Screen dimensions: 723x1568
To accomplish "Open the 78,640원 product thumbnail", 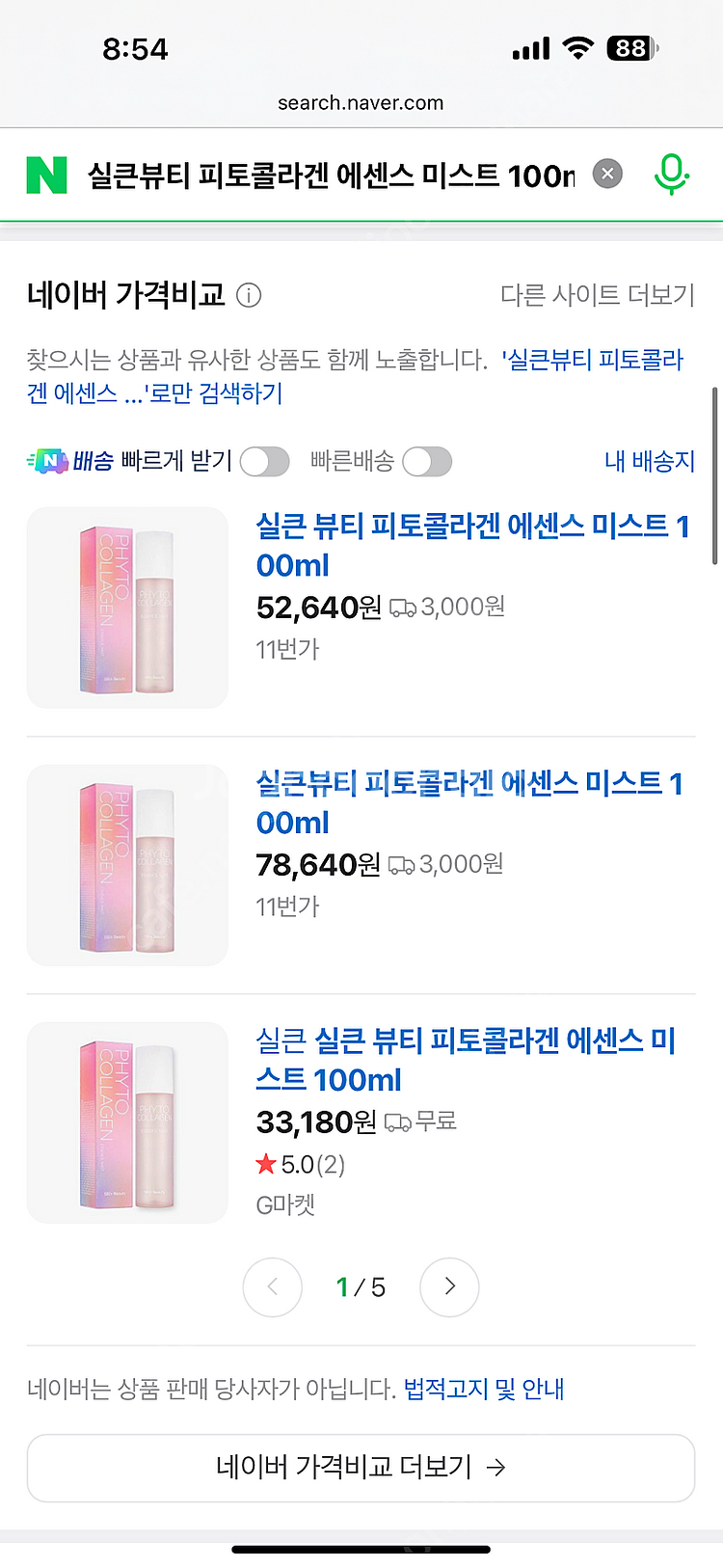I will [127, 865].
